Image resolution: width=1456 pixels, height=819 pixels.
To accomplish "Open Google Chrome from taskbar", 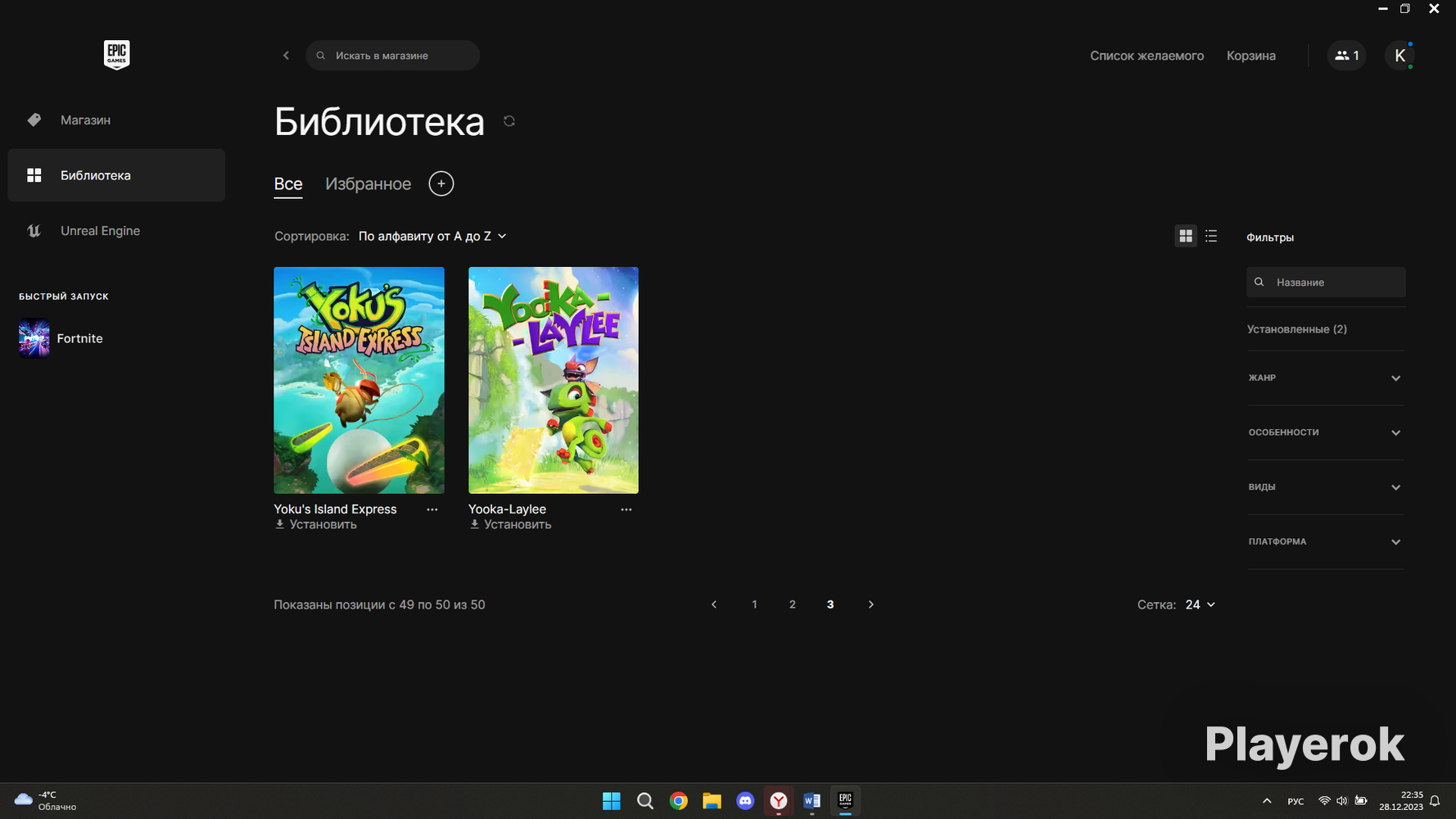I will (x=679, y=801).
